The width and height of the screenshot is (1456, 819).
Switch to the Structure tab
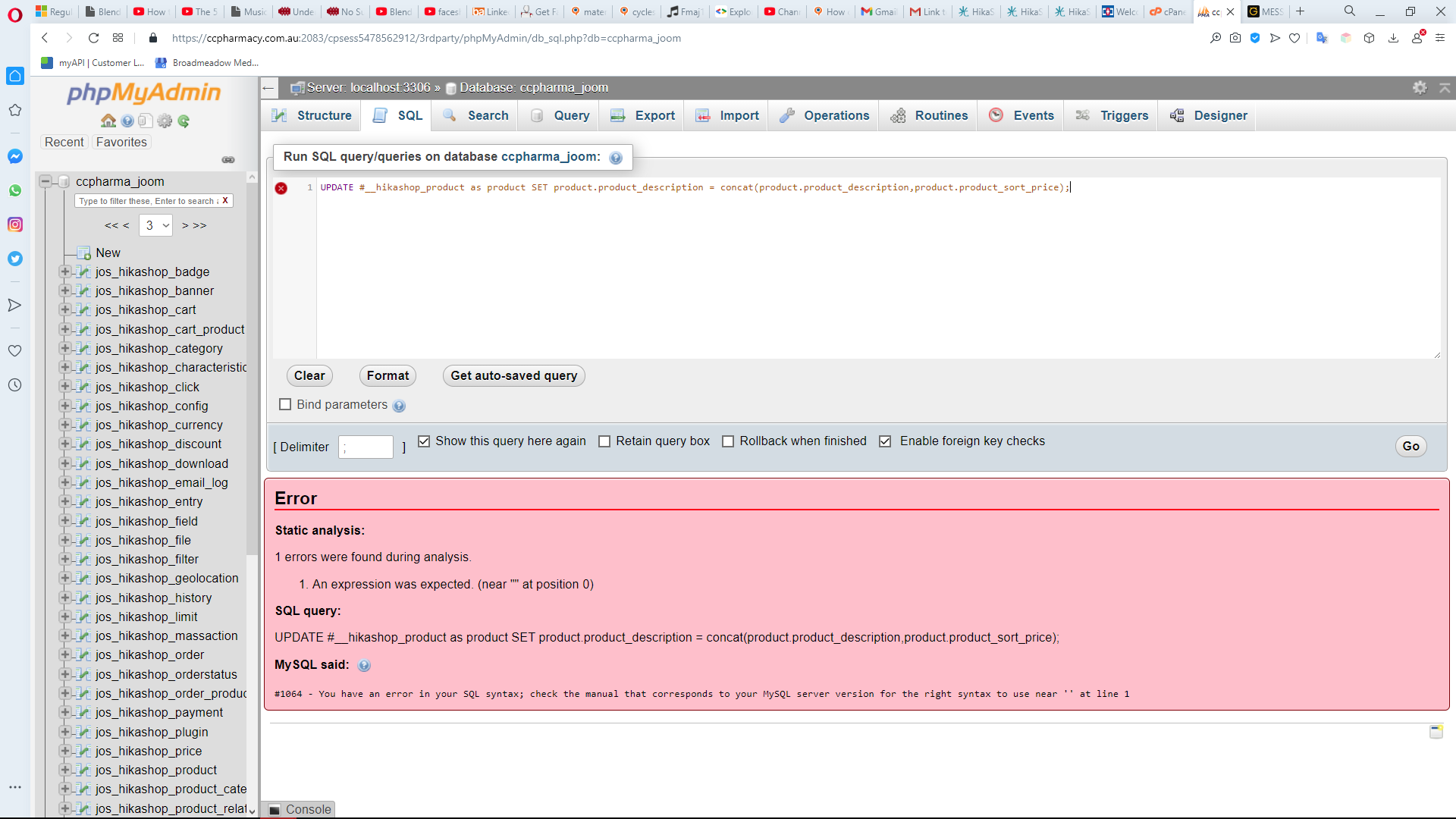coord(312,115)
